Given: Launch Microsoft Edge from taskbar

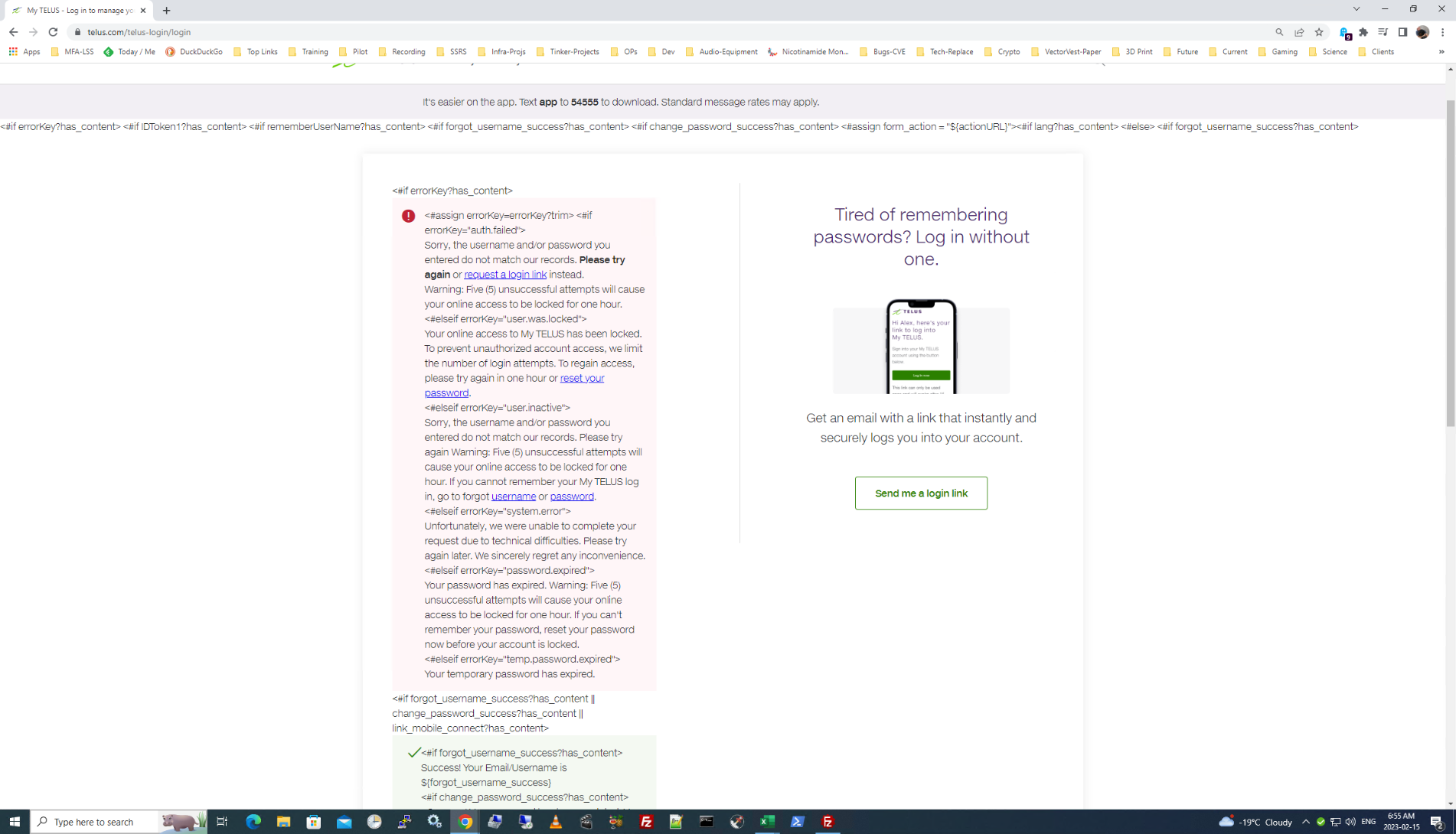Looking at the screenshot, I should [253, 822].
